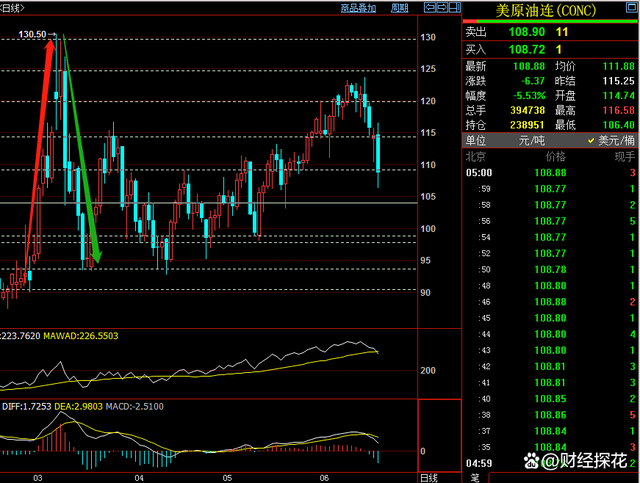Click the 价格 column header
The image size is (640, 483).
556,157
